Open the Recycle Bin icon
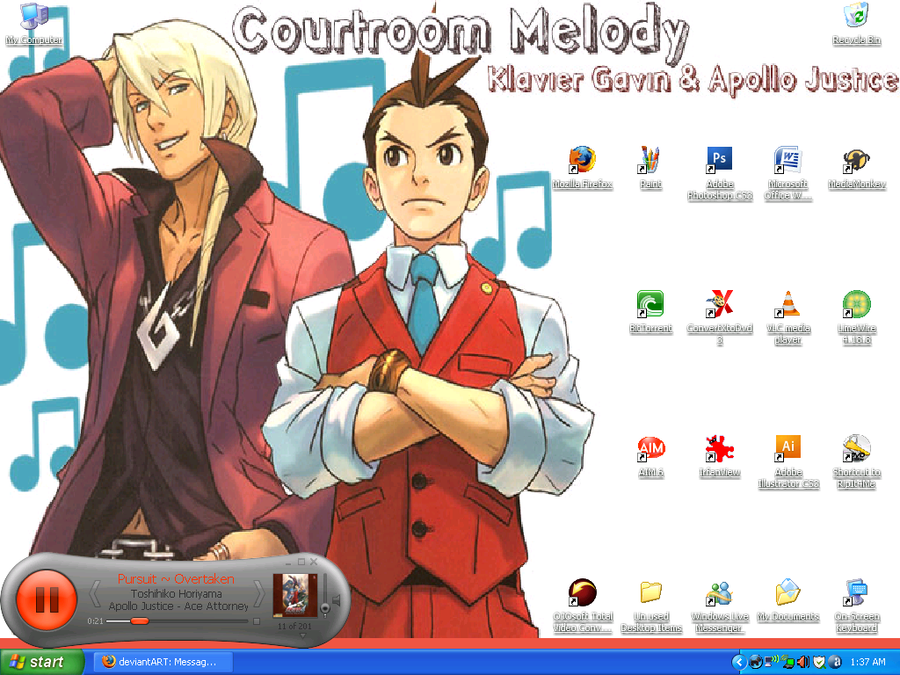The width and height of the screenshot is (900, 675). point(856,24)
